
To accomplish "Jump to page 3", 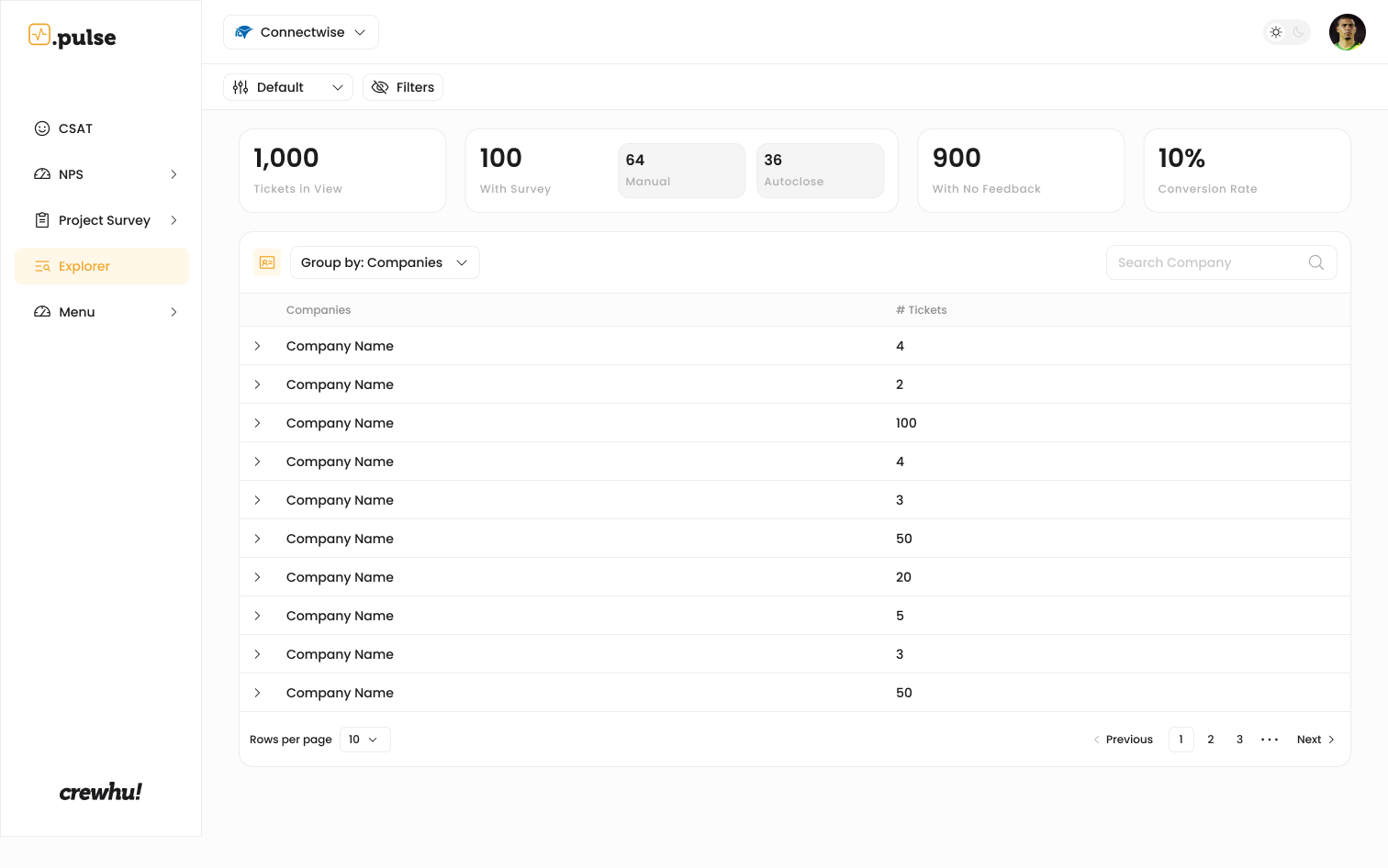I will 1239,740.
